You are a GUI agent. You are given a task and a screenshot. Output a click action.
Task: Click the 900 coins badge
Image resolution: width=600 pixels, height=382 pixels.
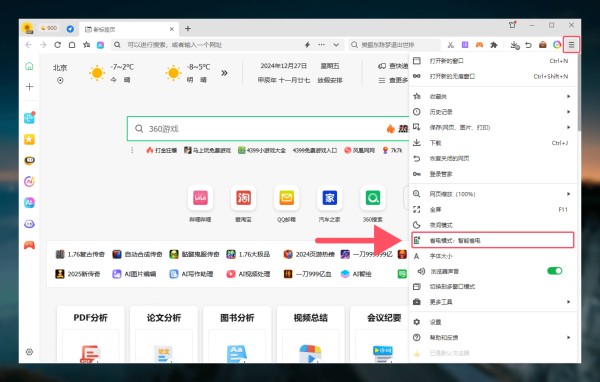(x=49, y=28)
